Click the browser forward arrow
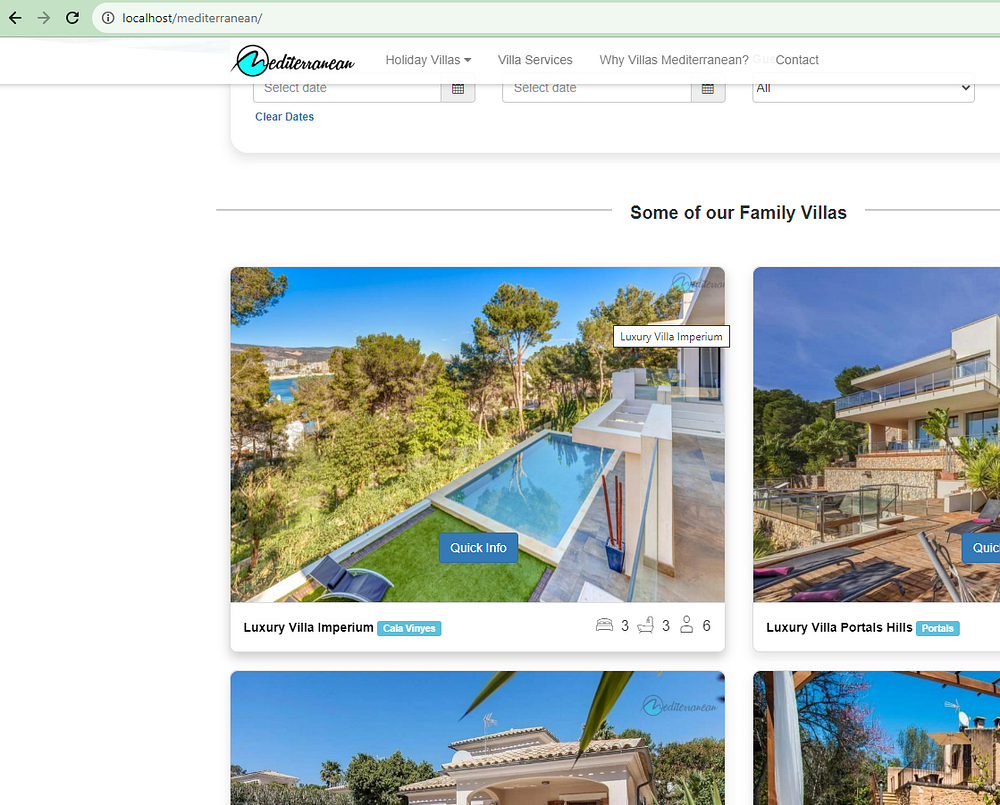Image resolution: width=1000 pixels, height=805 pixels. click(43, 18)
